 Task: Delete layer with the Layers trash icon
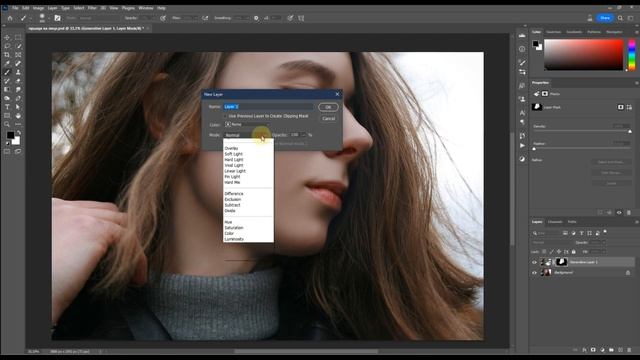pos(629,350)
